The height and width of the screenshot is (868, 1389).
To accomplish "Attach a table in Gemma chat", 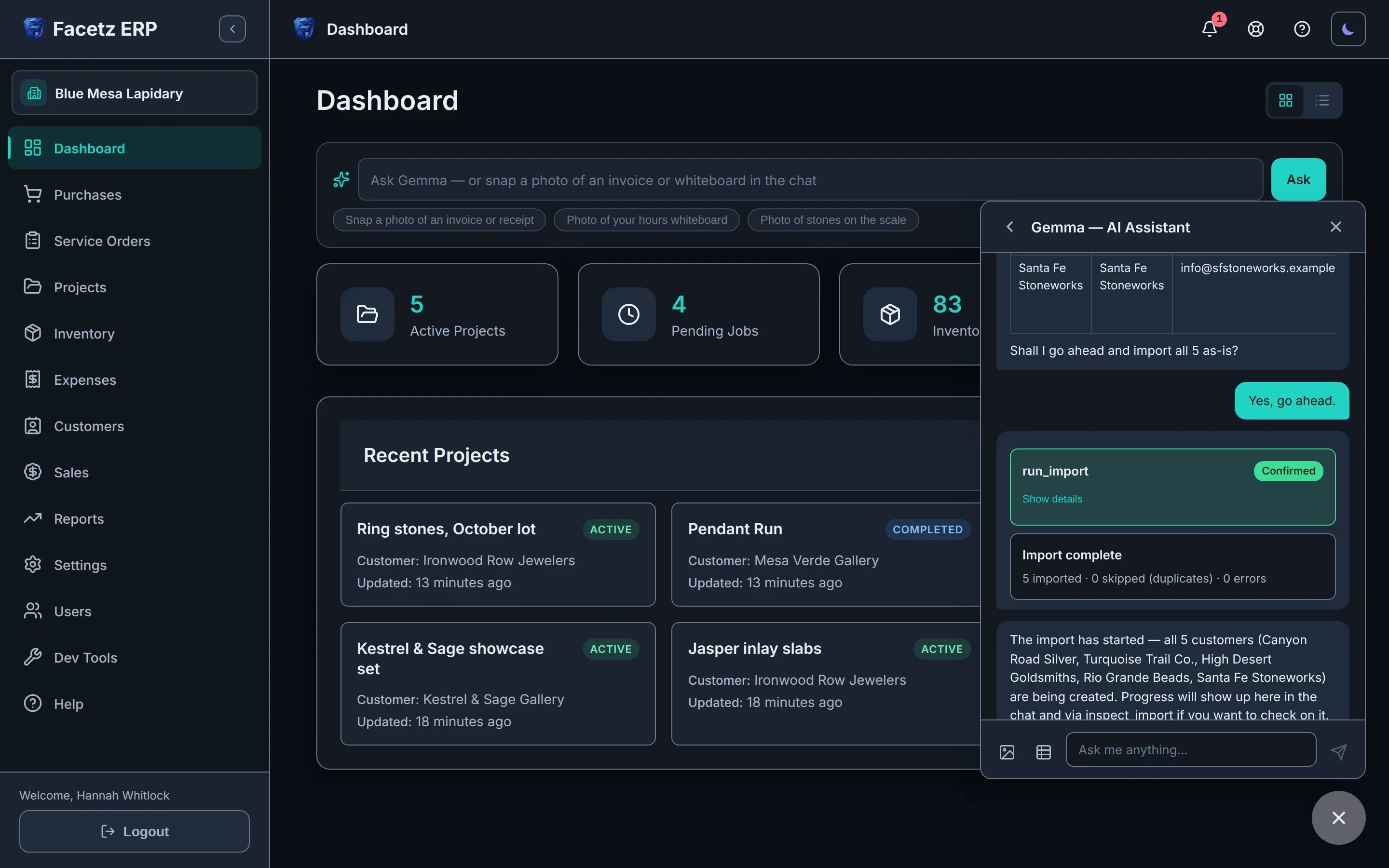I will coord(1044,752).
